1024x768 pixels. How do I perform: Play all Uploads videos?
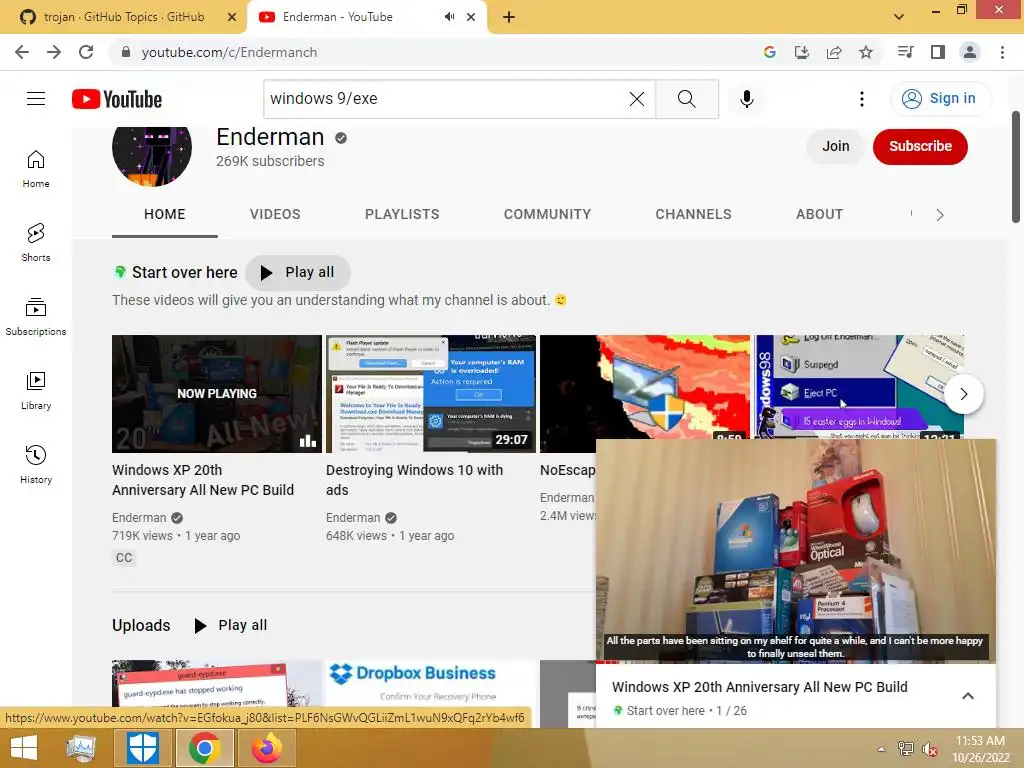click(x=231, y=625)
